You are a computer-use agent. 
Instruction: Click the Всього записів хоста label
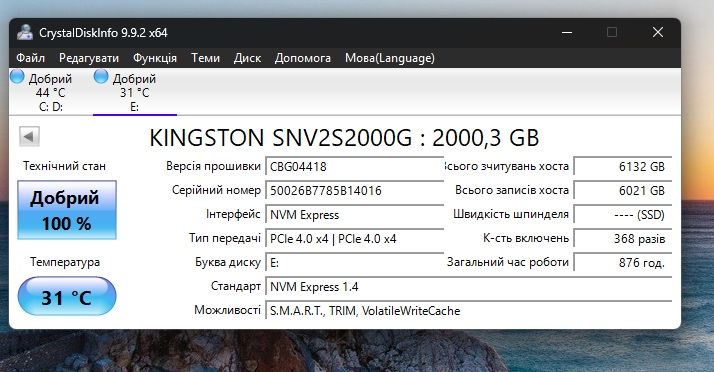point(512,190)
